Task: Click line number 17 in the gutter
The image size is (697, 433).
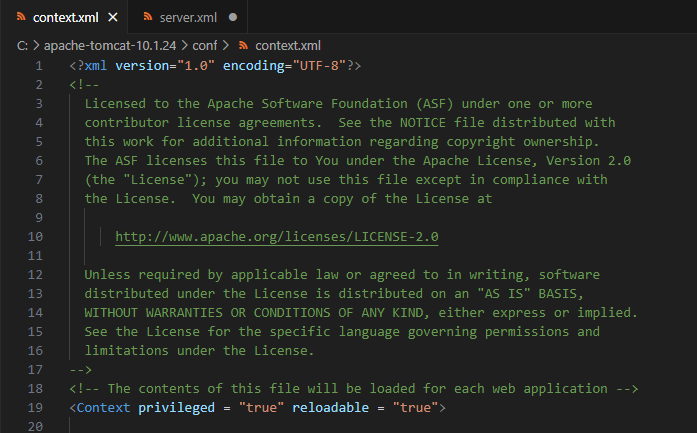Action: point(36,369)
